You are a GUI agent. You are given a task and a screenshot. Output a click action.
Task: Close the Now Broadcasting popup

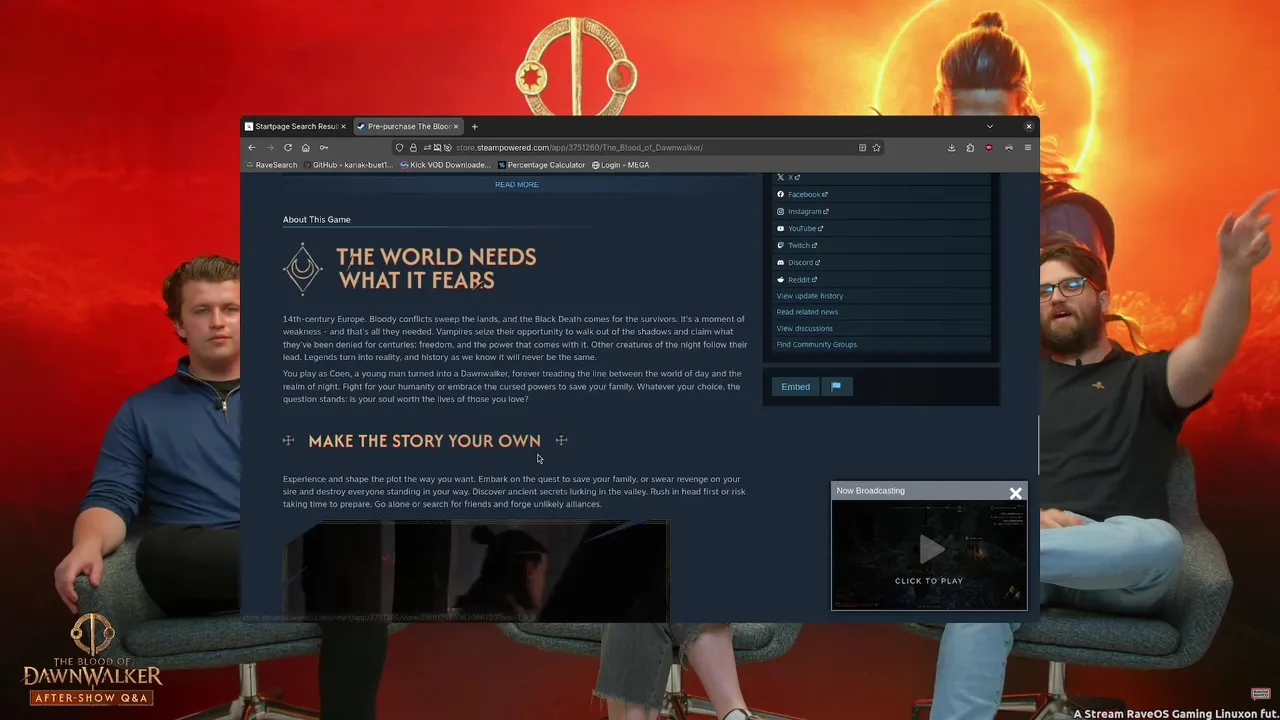pyautogui.click(x=1016, y=493)
